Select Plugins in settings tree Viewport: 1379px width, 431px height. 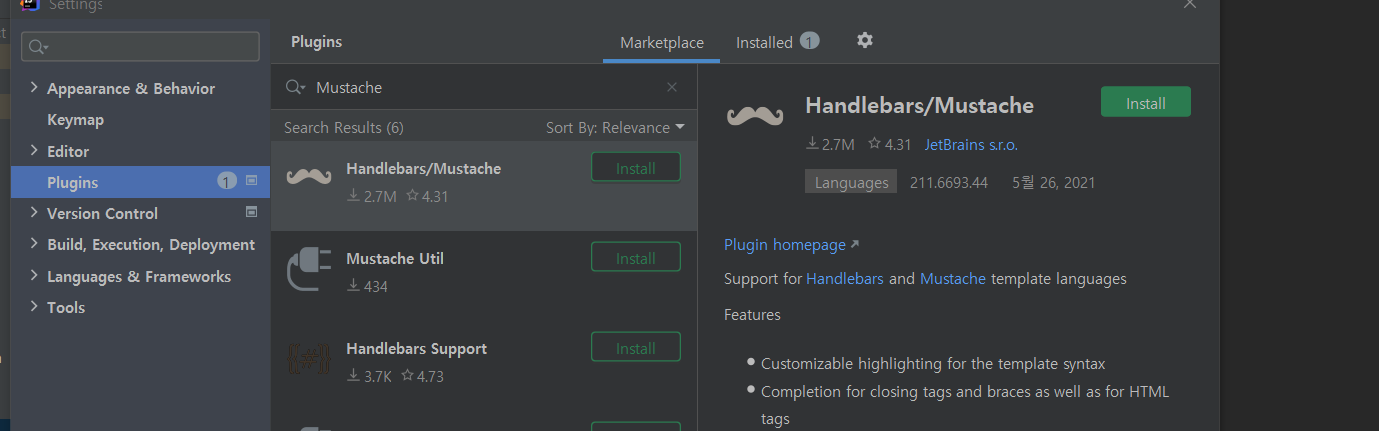140,182
